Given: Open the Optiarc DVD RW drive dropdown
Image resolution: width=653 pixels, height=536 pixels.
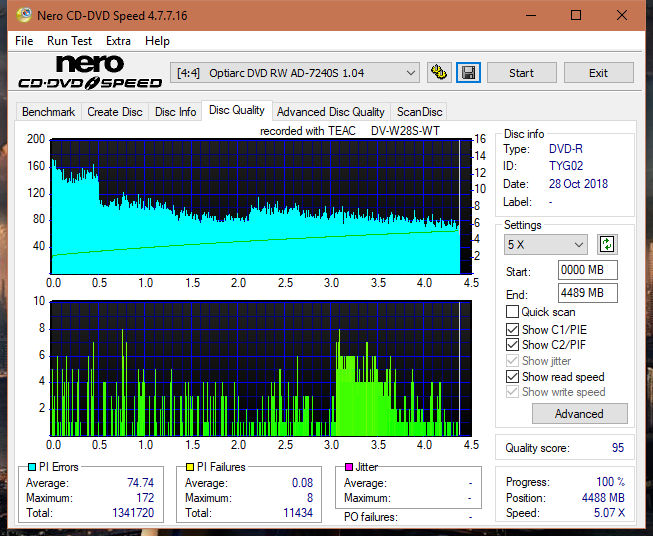Looking at the screenshot, I should (x=295, y=73).
